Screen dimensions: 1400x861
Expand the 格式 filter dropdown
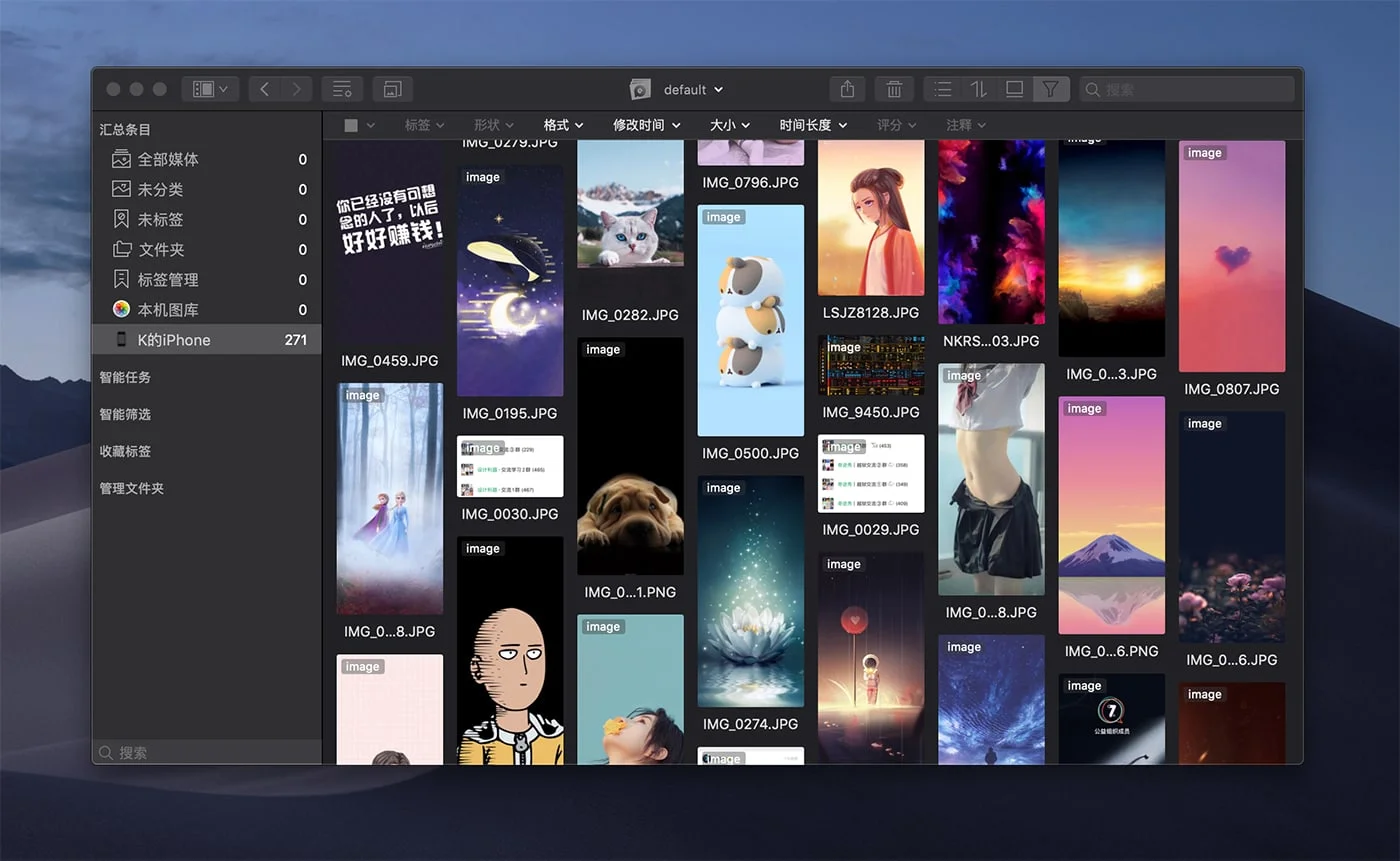[563, 125]
